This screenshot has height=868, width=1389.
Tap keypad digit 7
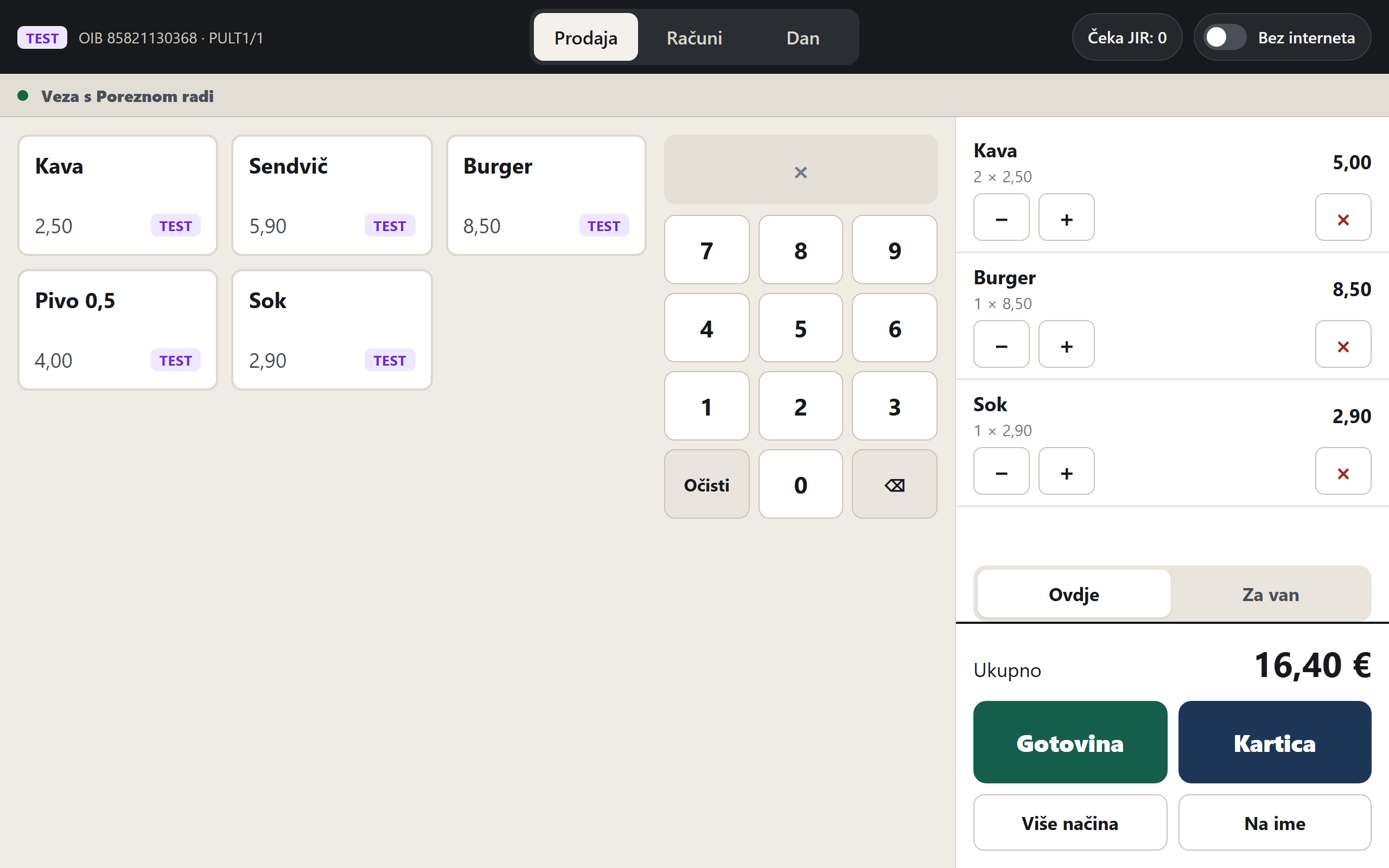pyautogui.click(x=706, y=250)
